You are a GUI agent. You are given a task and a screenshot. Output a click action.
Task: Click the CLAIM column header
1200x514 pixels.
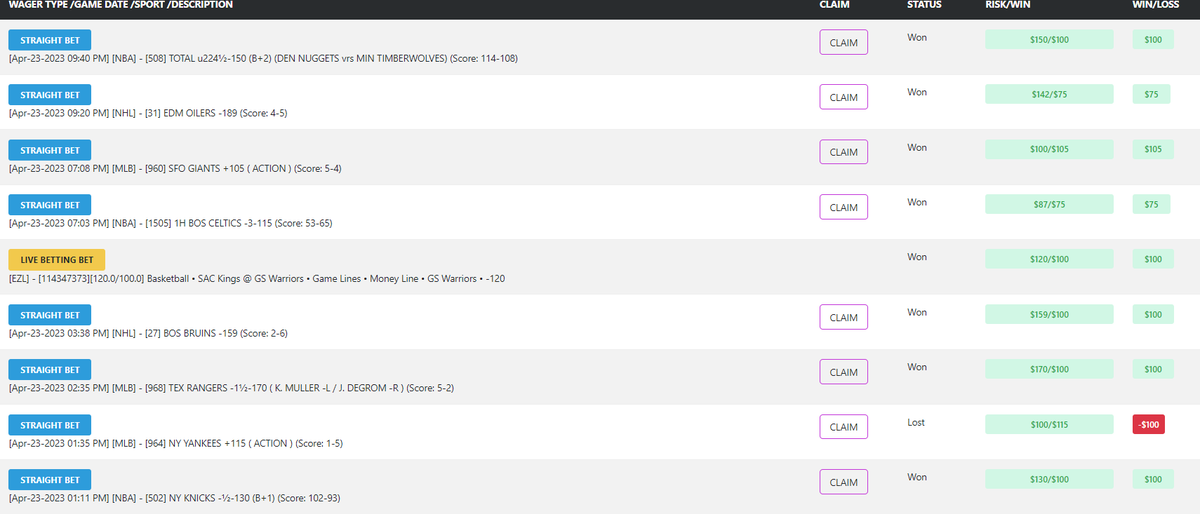pyautogui.click(x=834, y=5)
